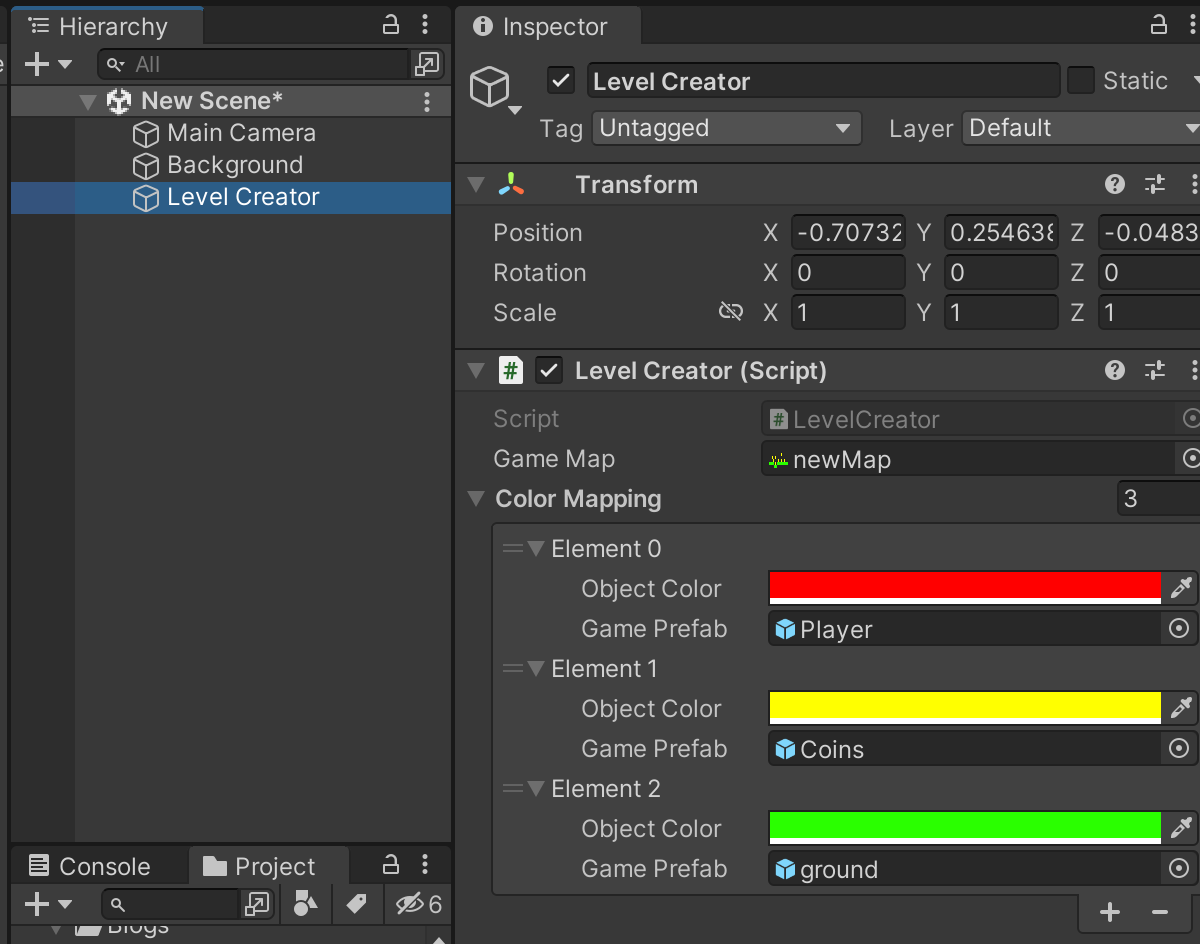The width and height of the screenshot is (1200, 944).
Task: Open the Tag dropdown showing Untagged
Action: point(726,128)
